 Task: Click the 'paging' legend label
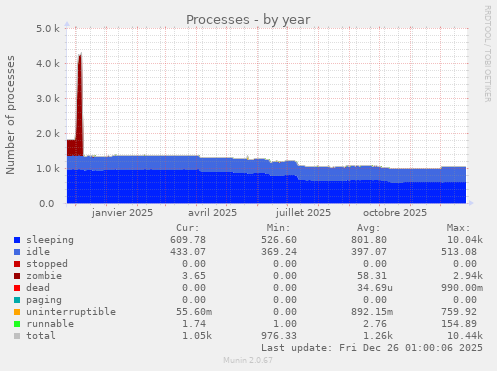(44, 300)
